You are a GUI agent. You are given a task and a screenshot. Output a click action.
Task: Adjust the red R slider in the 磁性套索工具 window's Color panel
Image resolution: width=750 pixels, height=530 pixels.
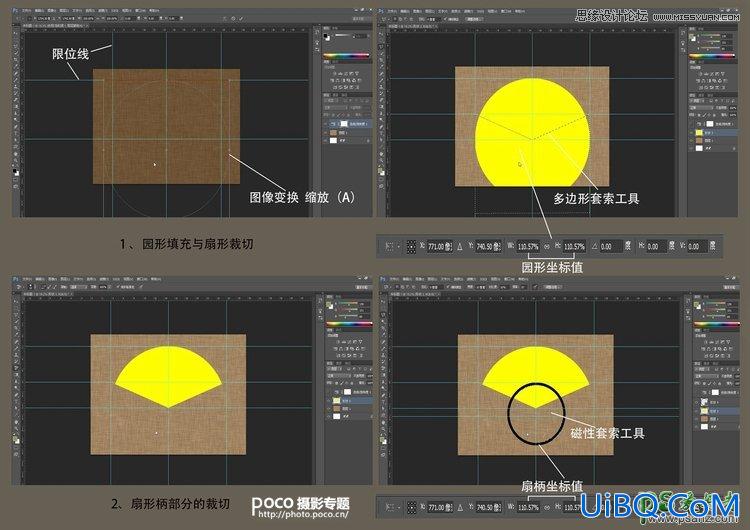coord(716,303)
